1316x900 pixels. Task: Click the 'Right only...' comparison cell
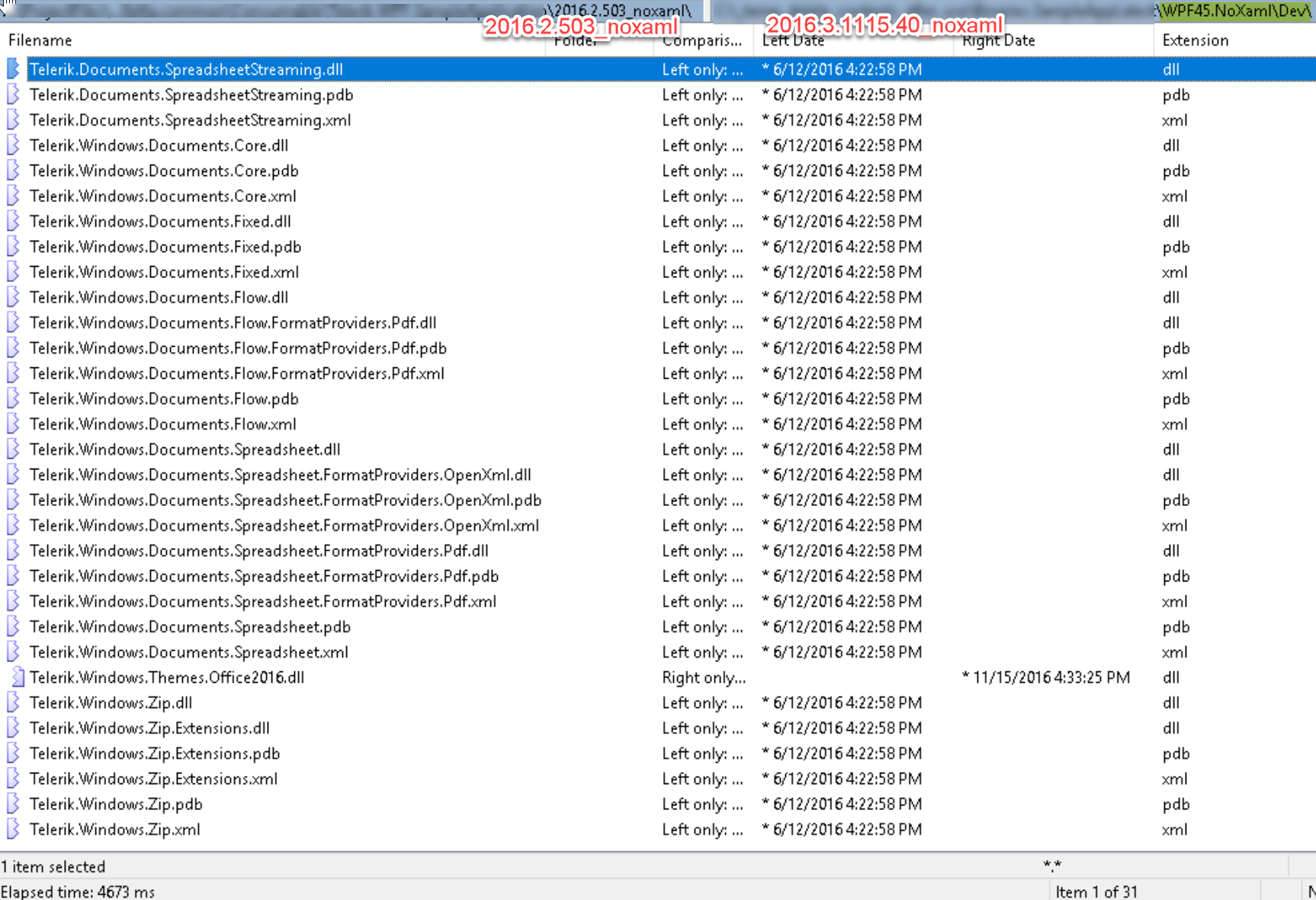click(x=704, y=677)
